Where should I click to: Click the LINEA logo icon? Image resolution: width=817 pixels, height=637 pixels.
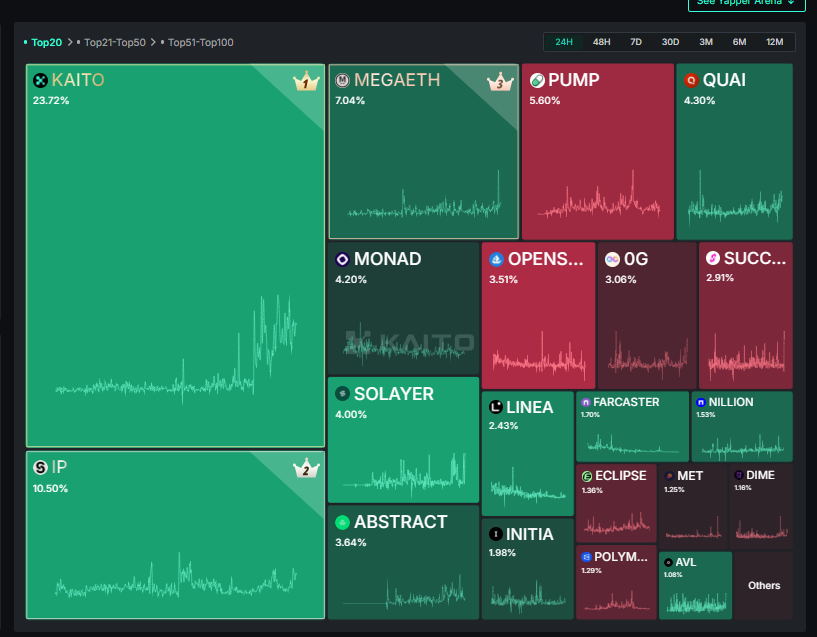496,407
